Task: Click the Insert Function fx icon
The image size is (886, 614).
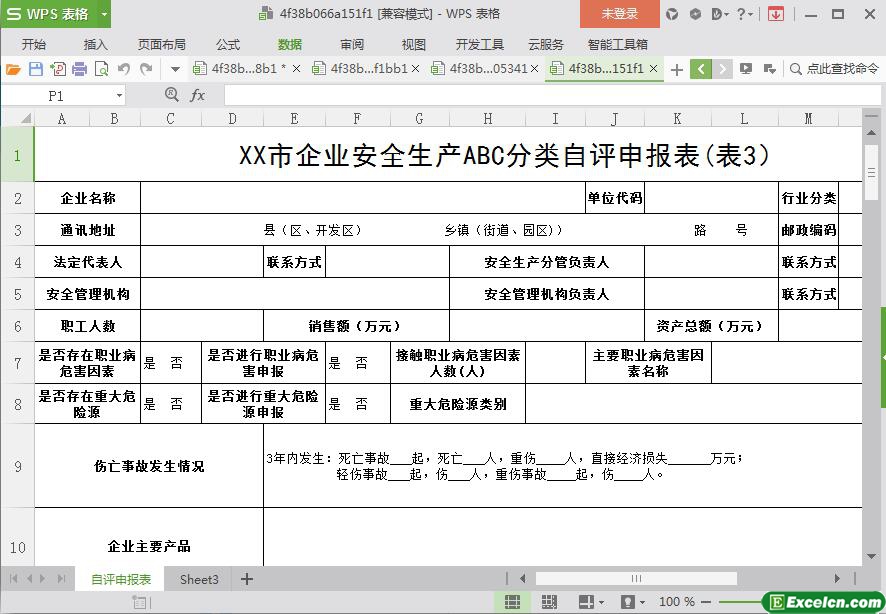Action: 198,95
